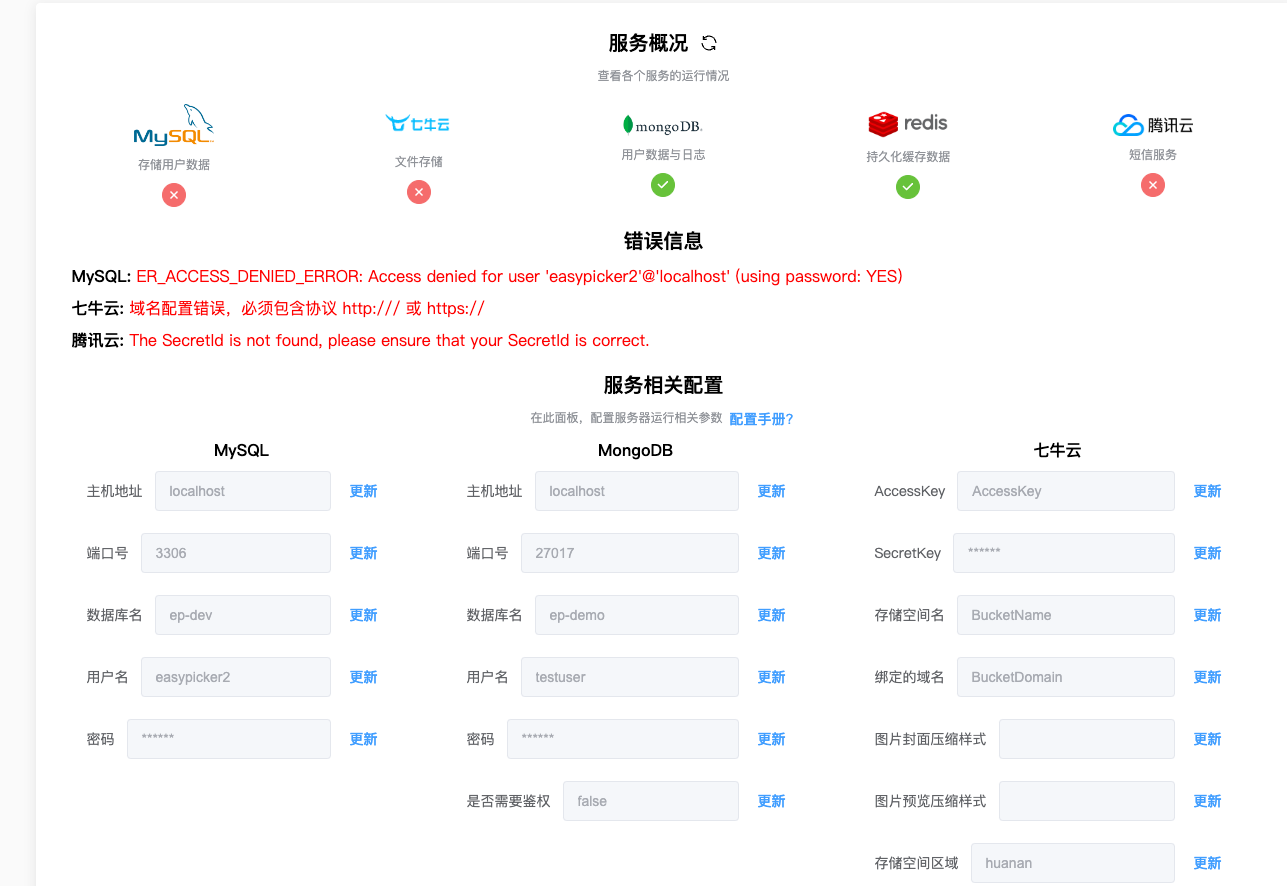This screenshot has height=886, width=1287.
Task: Update the 七牛云 存储空间名
Action: (x=1207, y=615)
